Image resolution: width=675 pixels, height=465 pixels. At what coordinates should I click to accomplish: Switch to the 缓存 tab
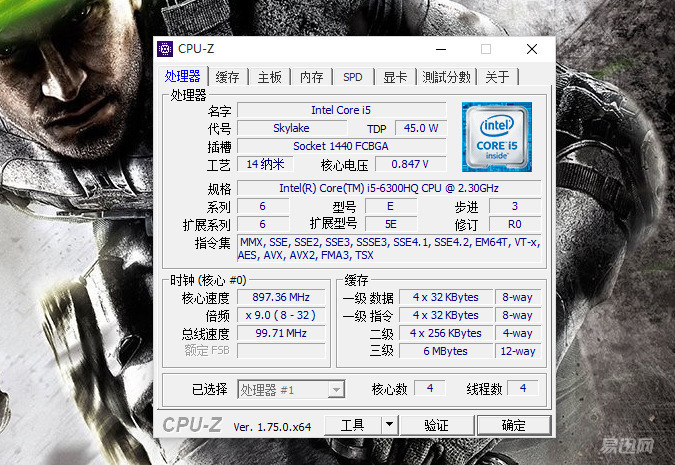click(228, 77)
